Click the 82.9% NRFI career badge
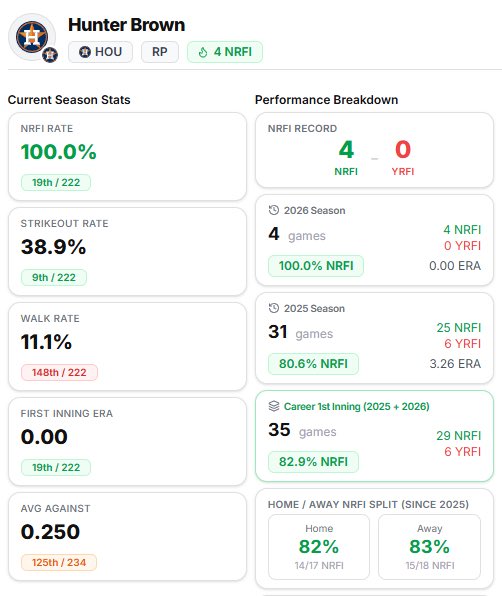The height and width of the screenshot is (596, 502). click(313, 462)
